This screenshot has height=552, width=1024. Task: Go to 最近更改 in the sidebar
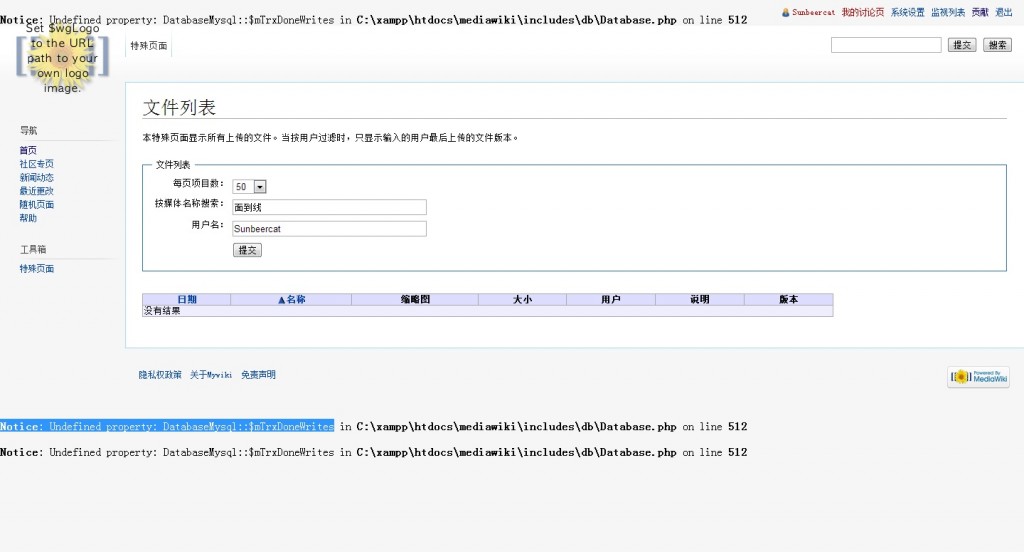37,191
